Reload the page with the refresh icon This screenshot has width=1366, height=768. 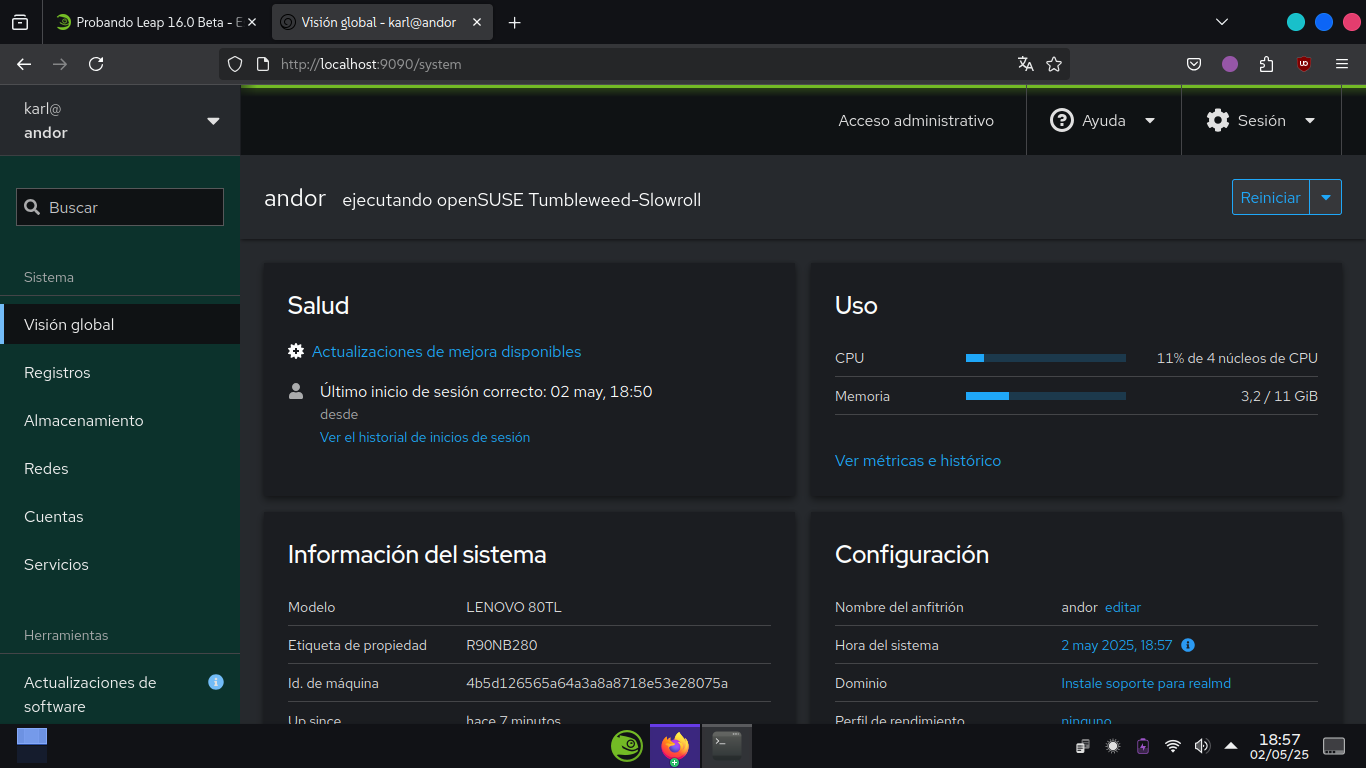coord(96,64)
